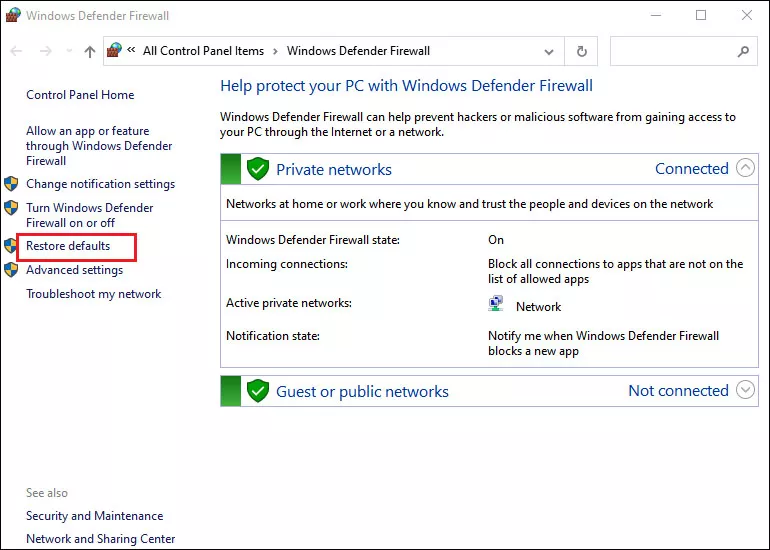Click the Not connected status text
The height and width of the screenshot is (550, 770).
(679, 390)
